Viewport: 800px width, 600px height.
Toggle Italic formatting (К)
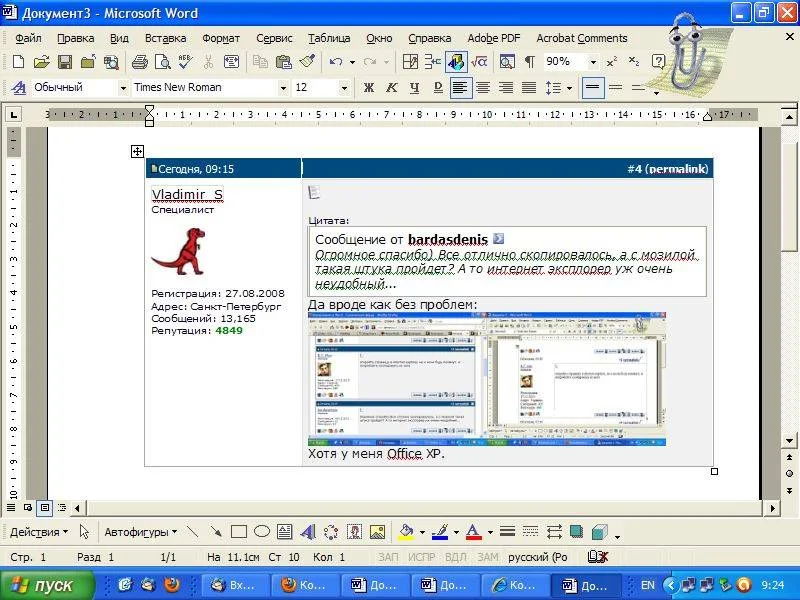pyautogui.click(x=391, y=88)
